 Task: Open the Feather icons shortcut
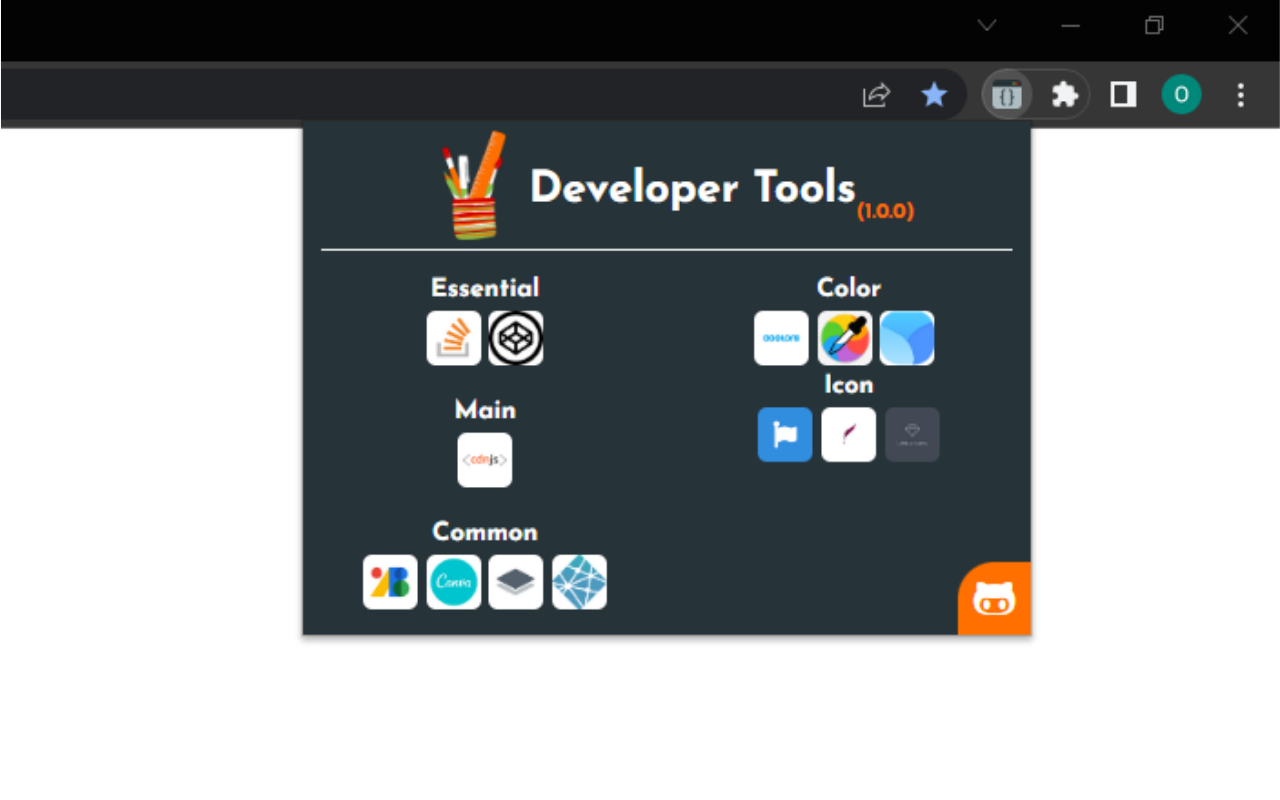(x=848, y=434)
